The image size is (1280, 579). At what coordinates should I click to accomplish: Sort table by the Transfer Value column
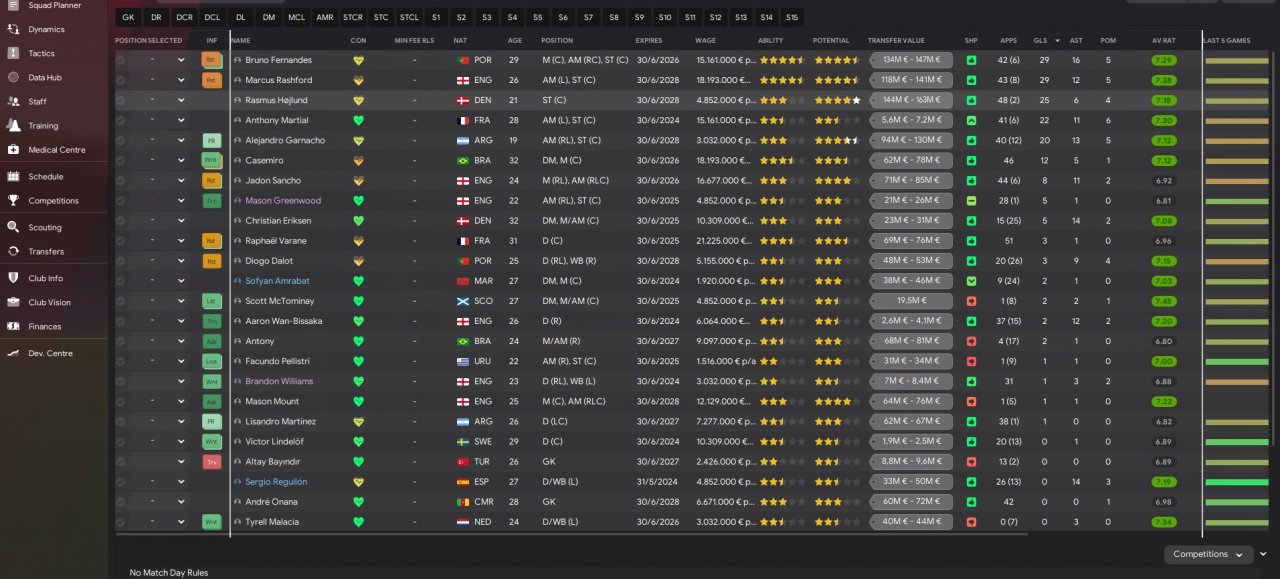(x=896, y=41)
